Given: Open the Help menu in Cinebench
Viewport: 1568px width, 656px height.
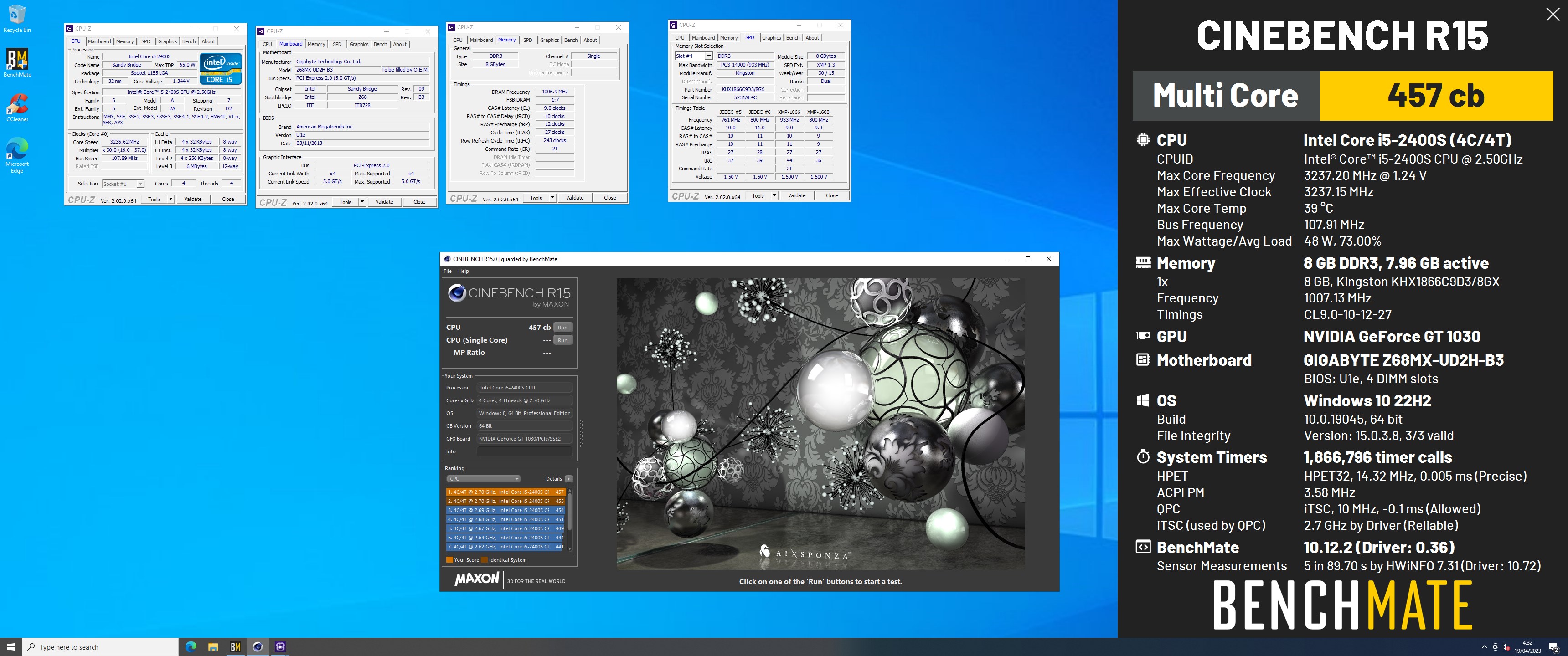Looking at the screenshot, I should [463, 271].
